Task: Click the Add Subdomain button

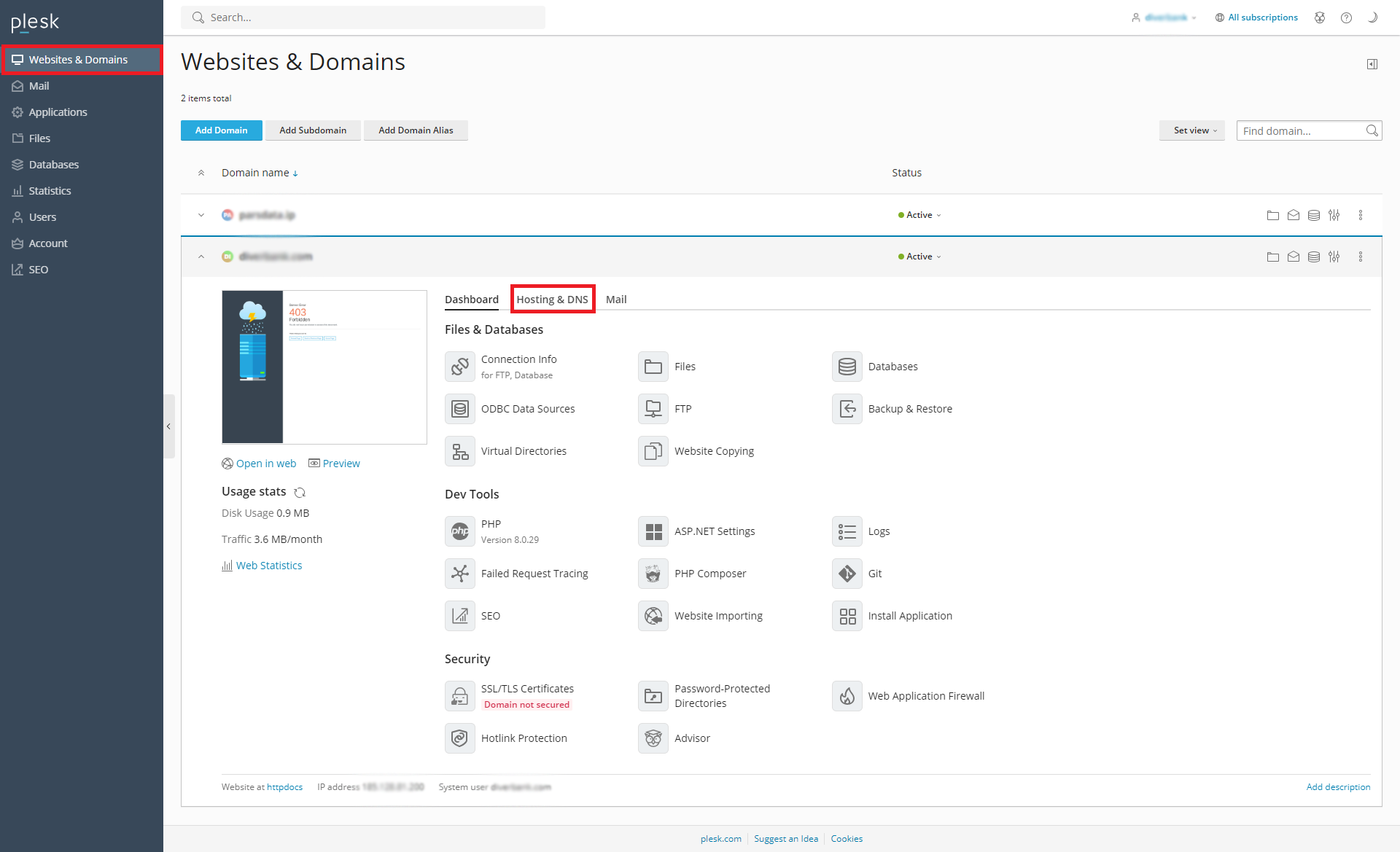Action: pos(313,130)
